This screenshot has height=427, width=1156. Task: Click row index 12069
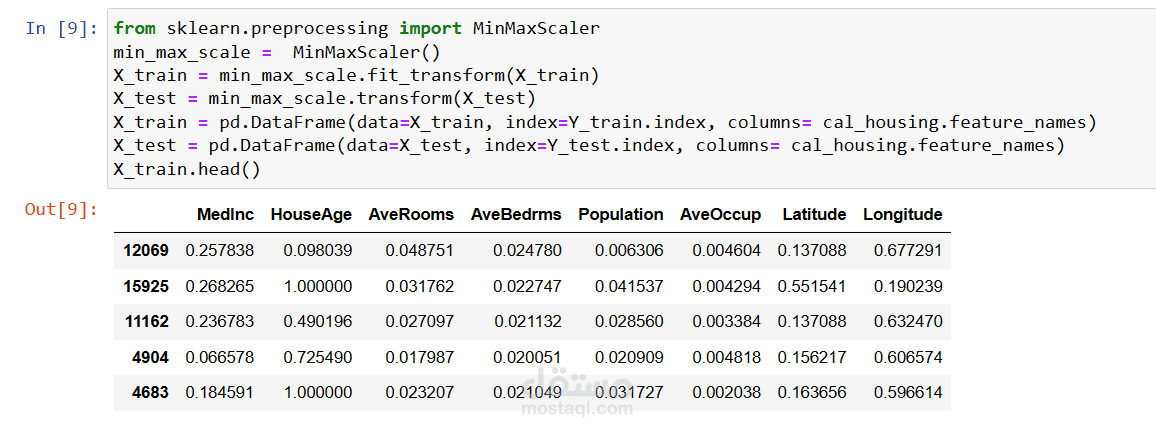(x=146, y=250)
